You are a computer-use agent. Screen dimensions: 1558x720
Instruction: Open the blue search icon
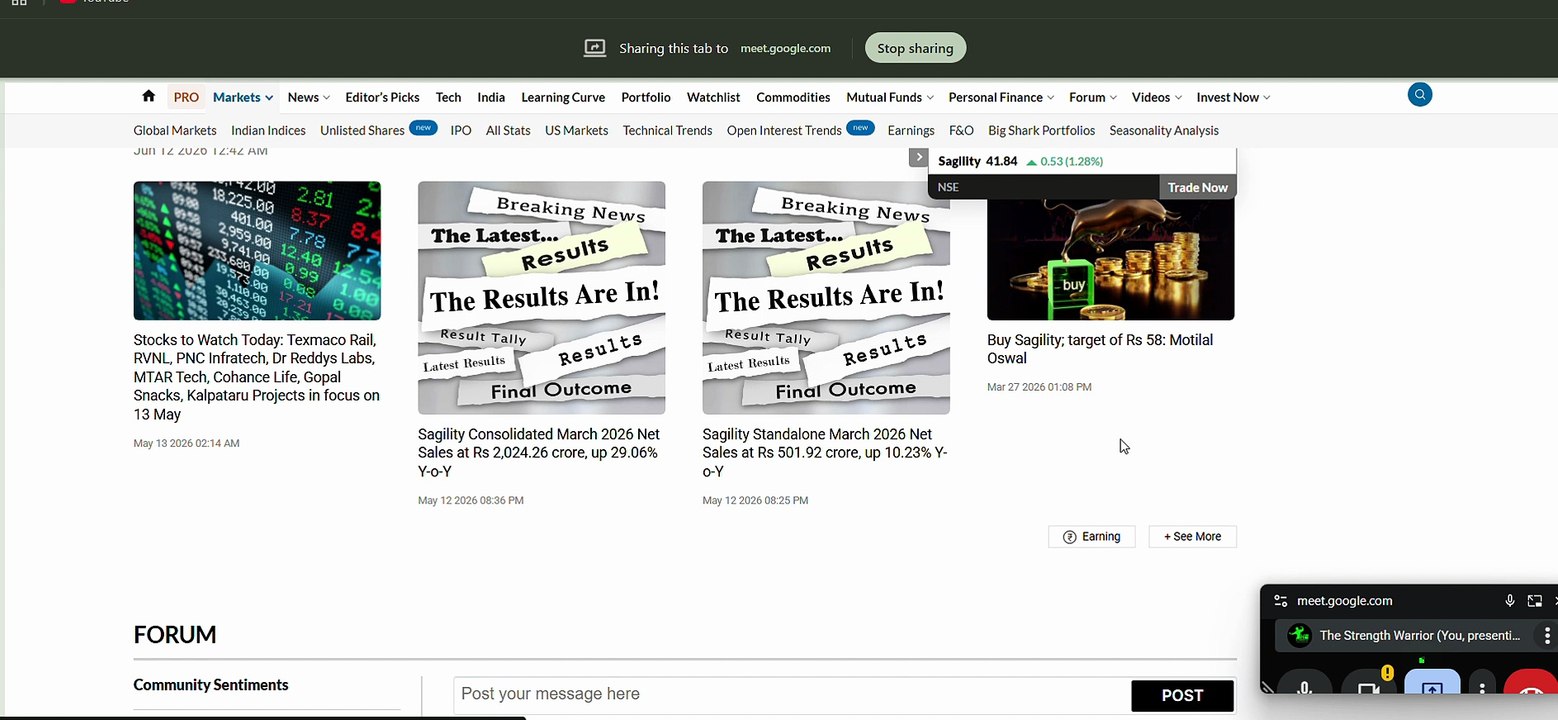[x=1419, y=95]
